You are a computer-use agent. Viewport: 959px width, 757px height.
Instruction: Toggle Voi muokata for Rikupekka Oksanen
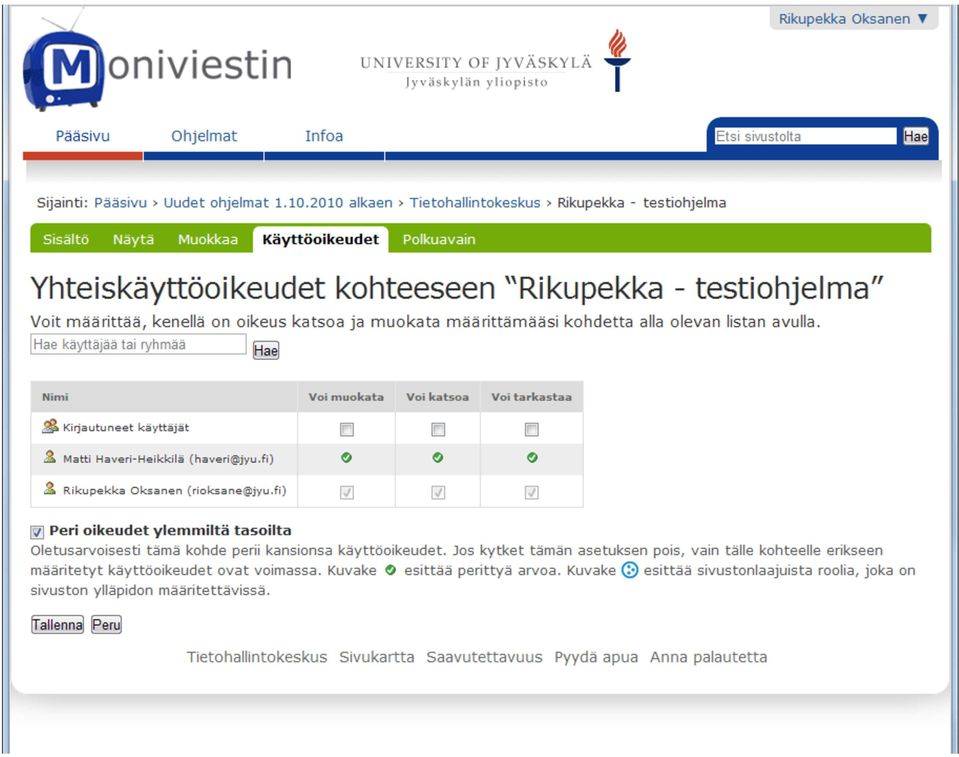(x=347, y=492)
